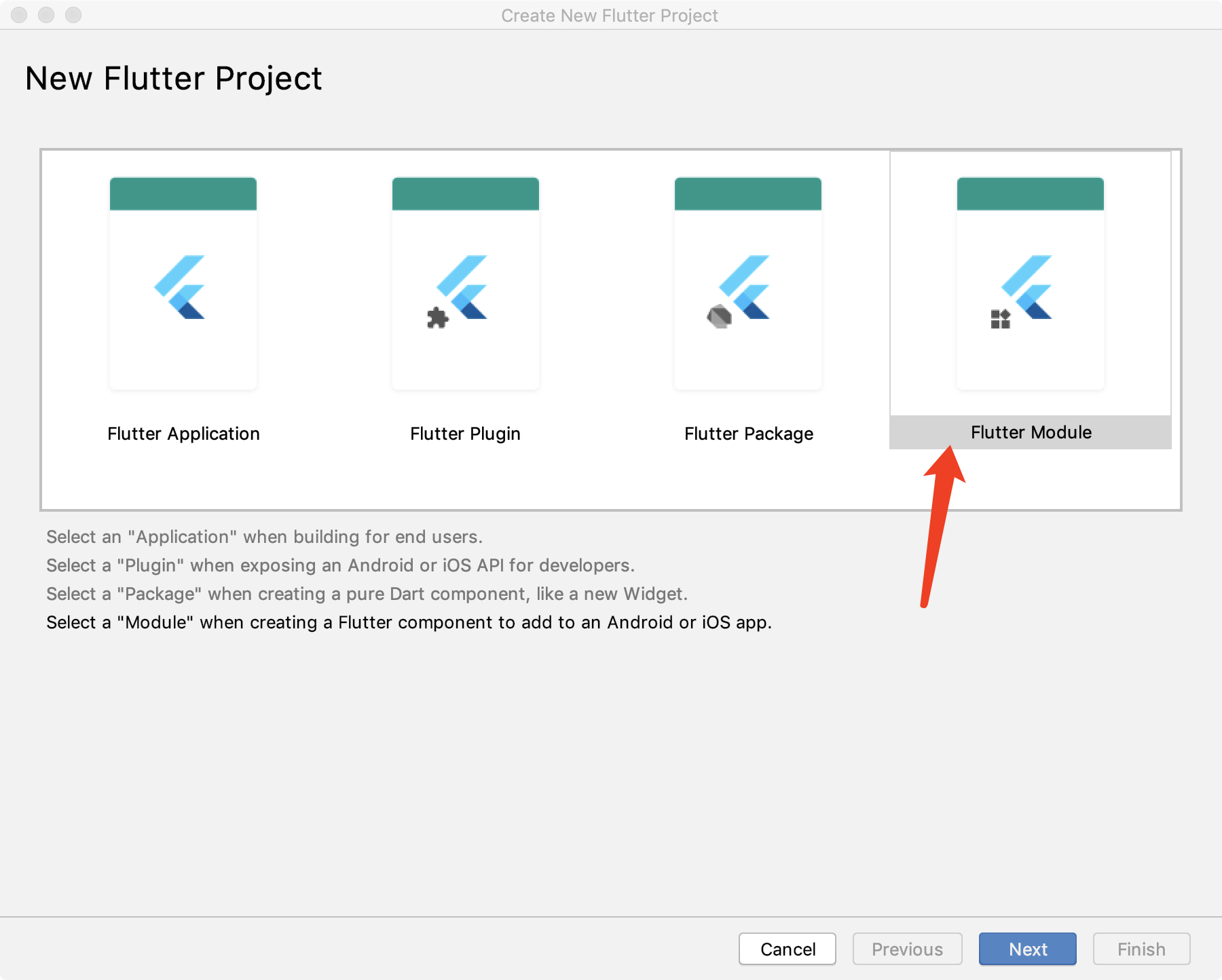Click the New Flutter Project heading
This screenshot has width=1222, height=980.
tap(173, 78)
